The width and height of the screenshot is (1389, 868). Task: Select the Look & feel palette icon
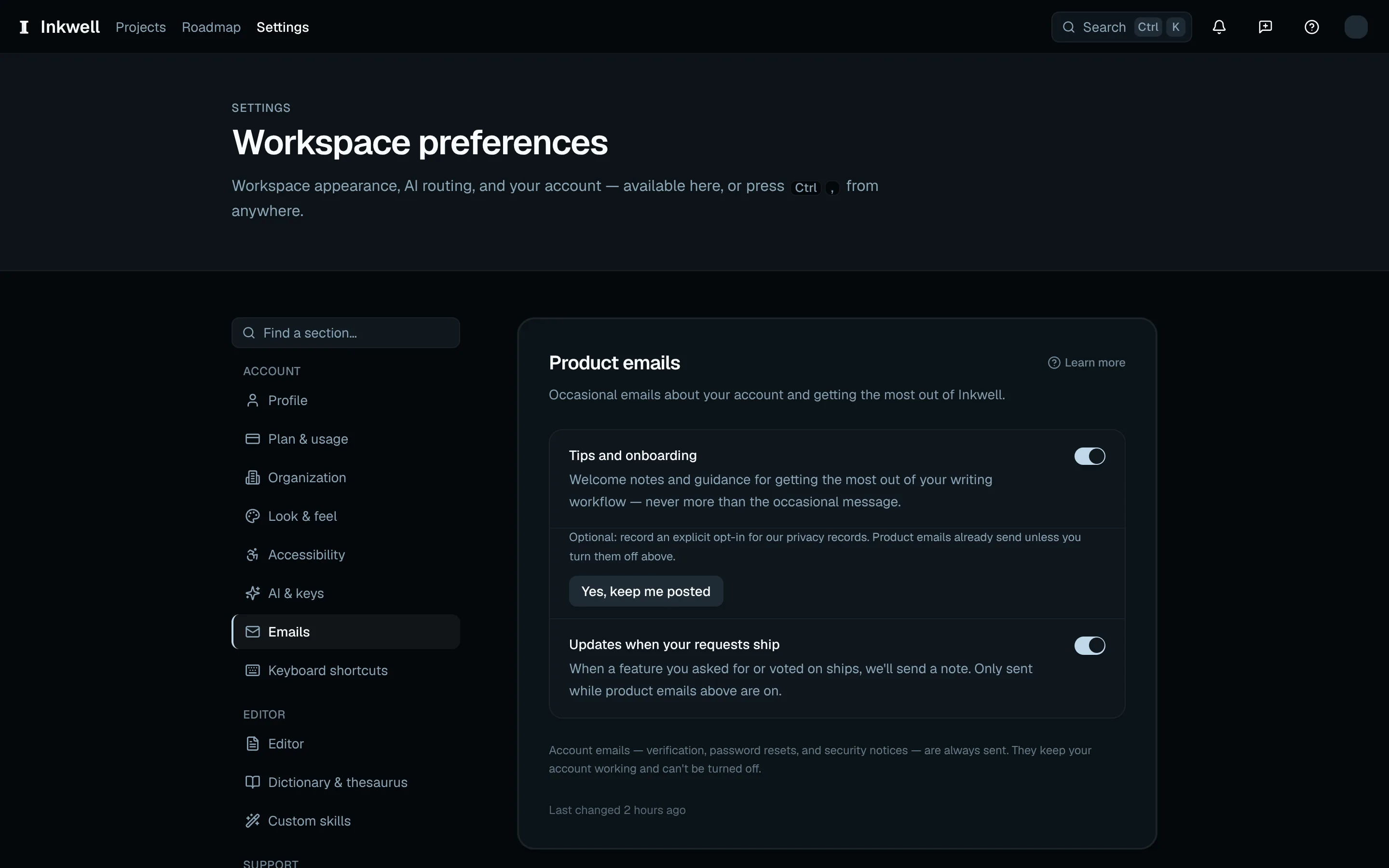tap(253, 516)
